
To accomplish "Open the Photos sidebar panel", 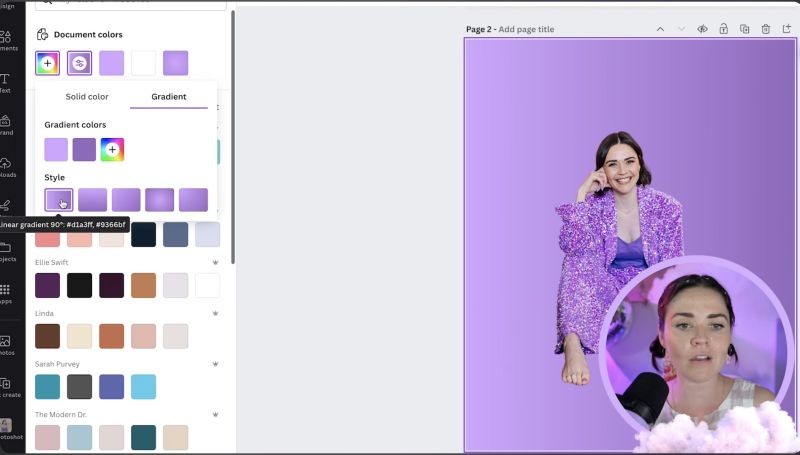I will coord(6,345).
